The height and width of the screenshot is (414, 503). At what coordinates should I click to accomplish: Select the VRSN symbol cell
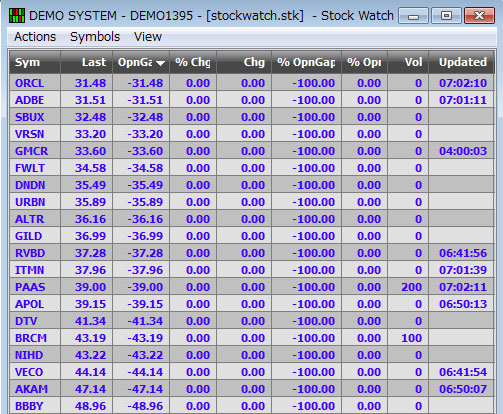coord(35,134)
